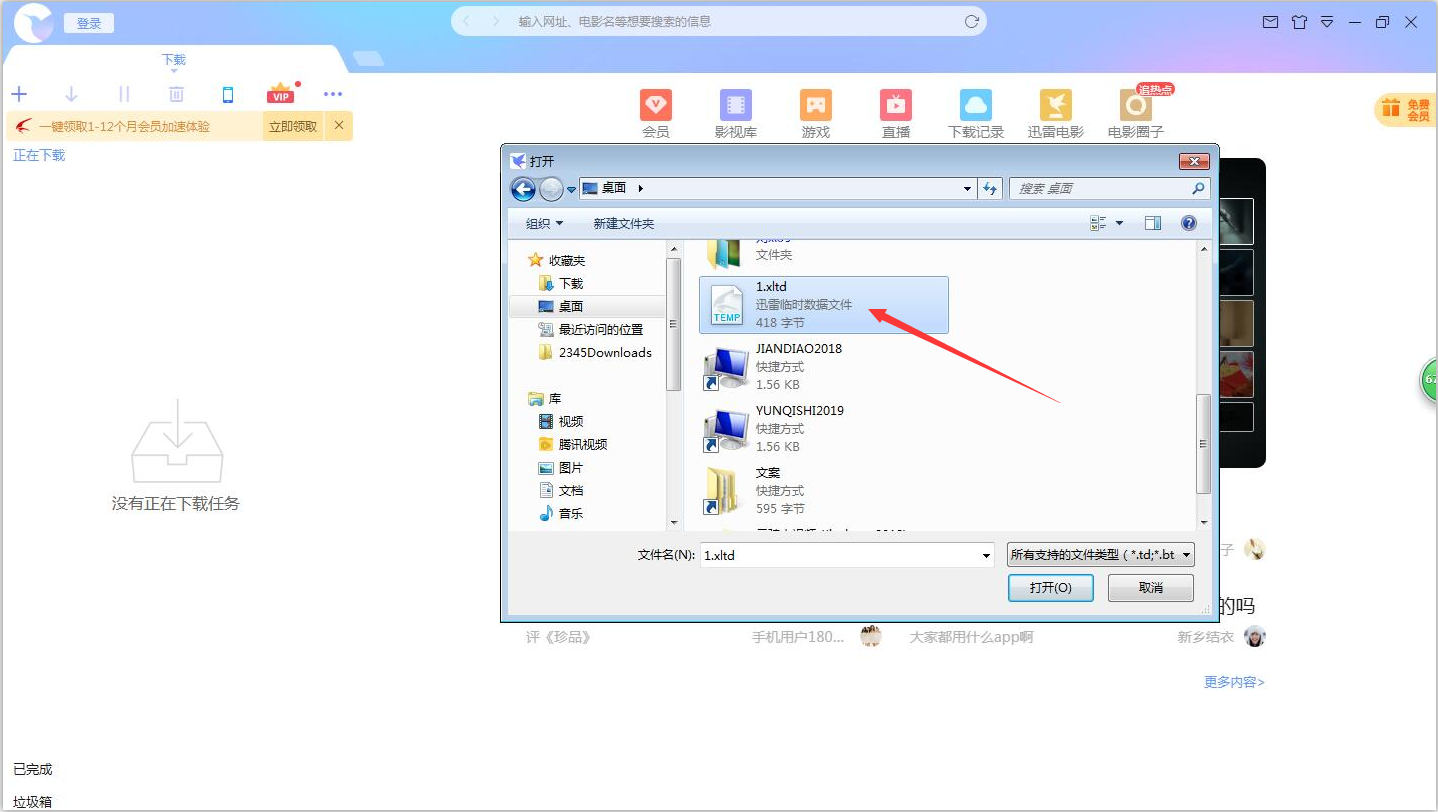
Task: Click the new task plus icon
Action: (x=19, y=94)
